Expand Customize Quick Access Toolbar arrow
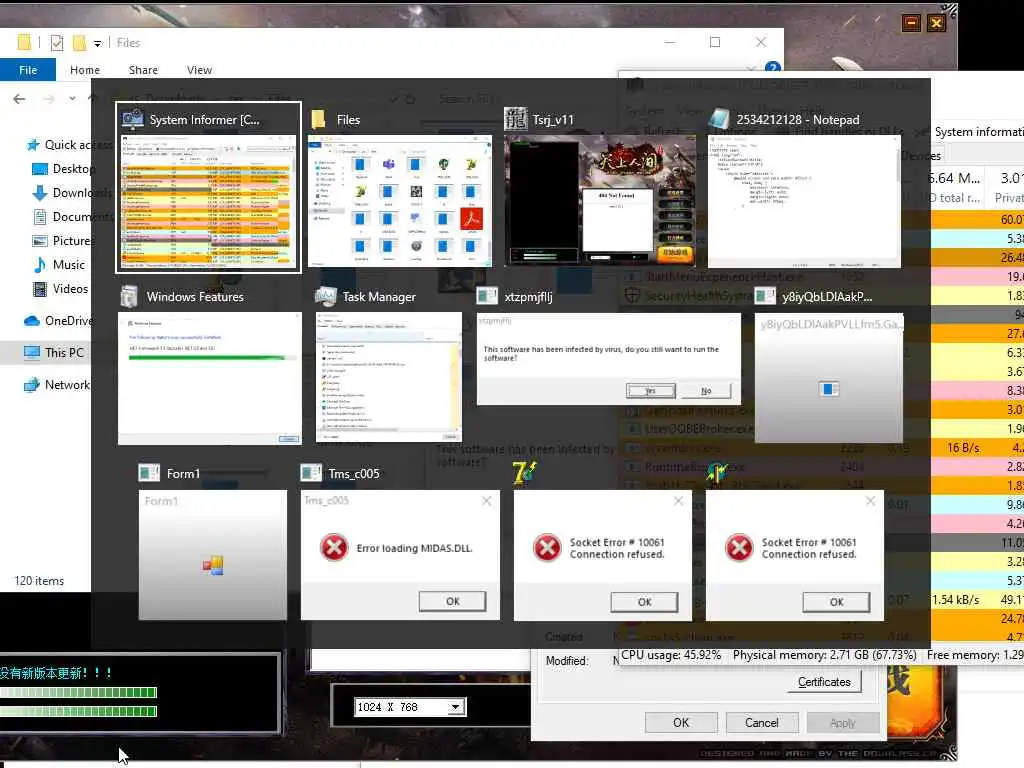This screenshot has width=1024, height=768. [x=97, y=44]
